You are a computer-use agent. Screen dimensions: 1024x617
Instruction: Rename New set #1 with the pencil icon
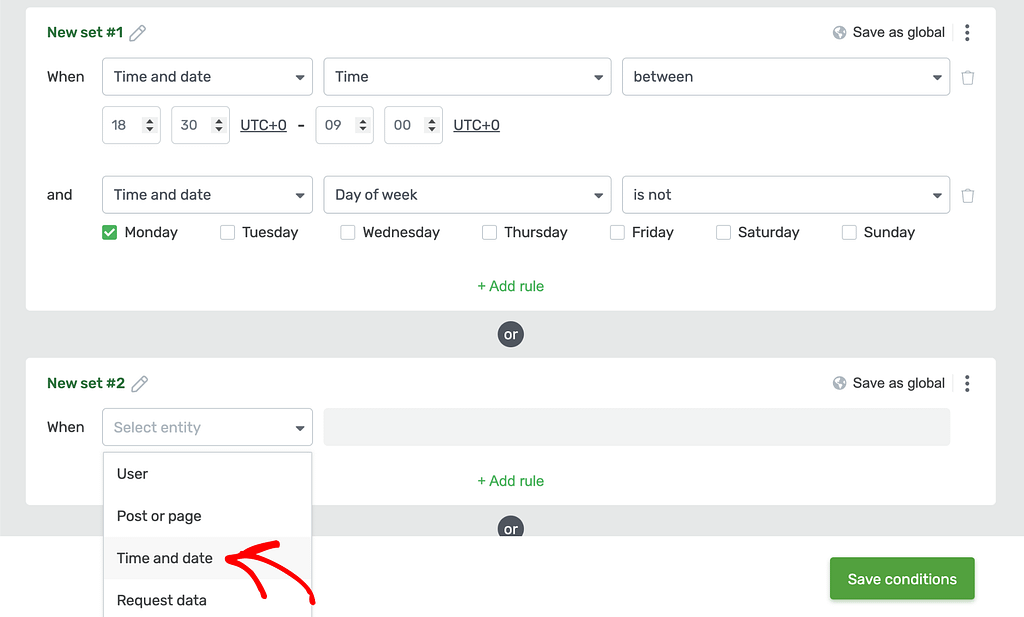click(137, 33)
